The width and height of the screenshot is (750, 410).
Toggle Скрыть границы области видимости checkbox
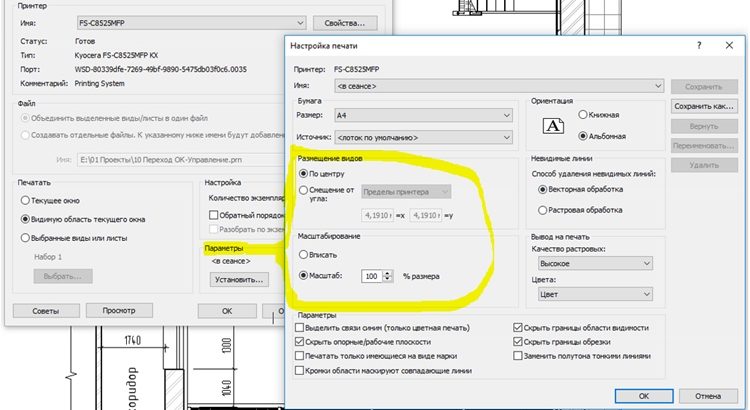click(x=518, y=328)
